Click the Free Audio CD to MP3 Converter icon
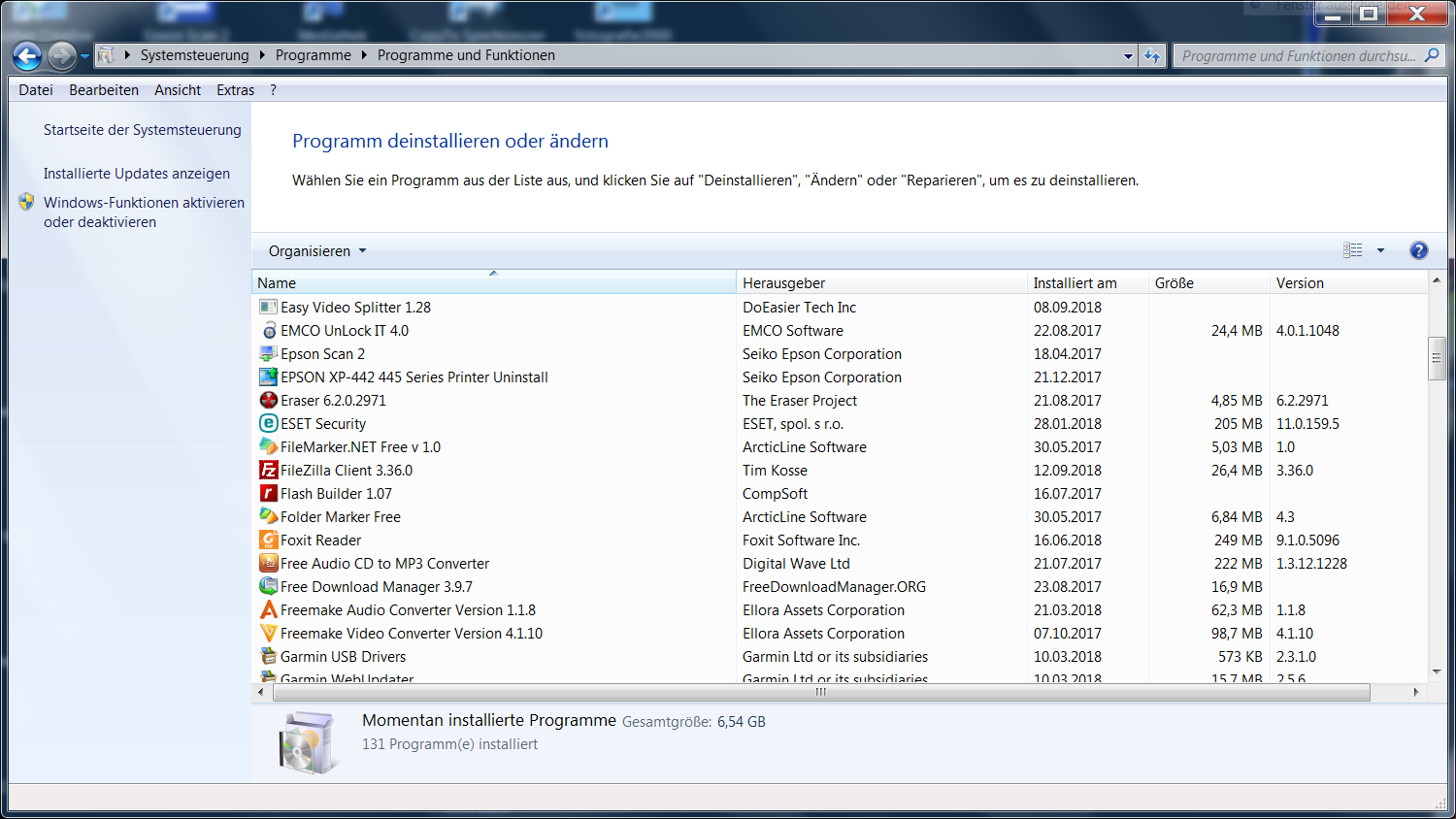This screenshot has height=819, width=1456. [269, 563]
